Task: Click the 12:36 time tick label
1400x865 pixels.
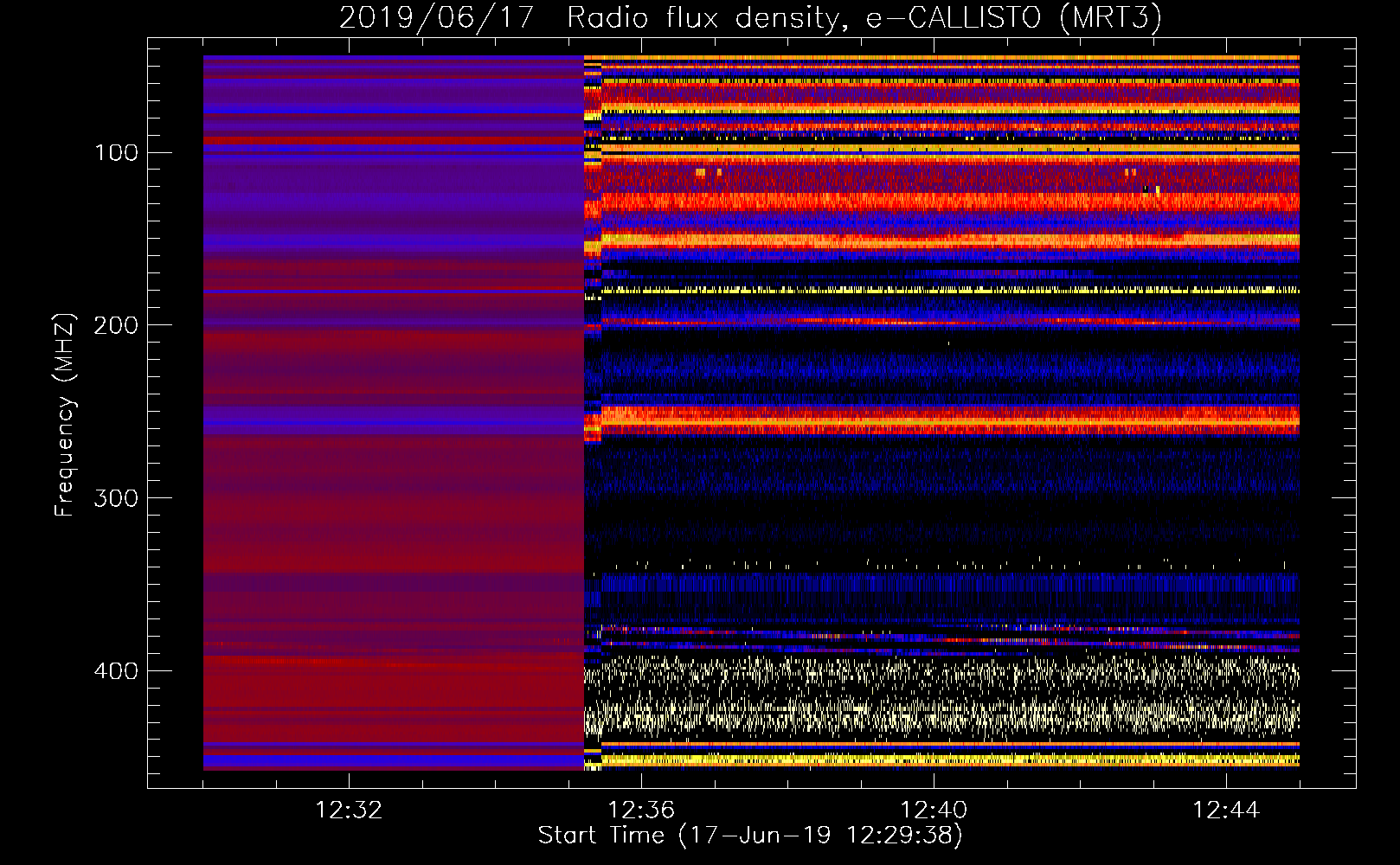Action: pyautogui.click(x=641, y=811)
